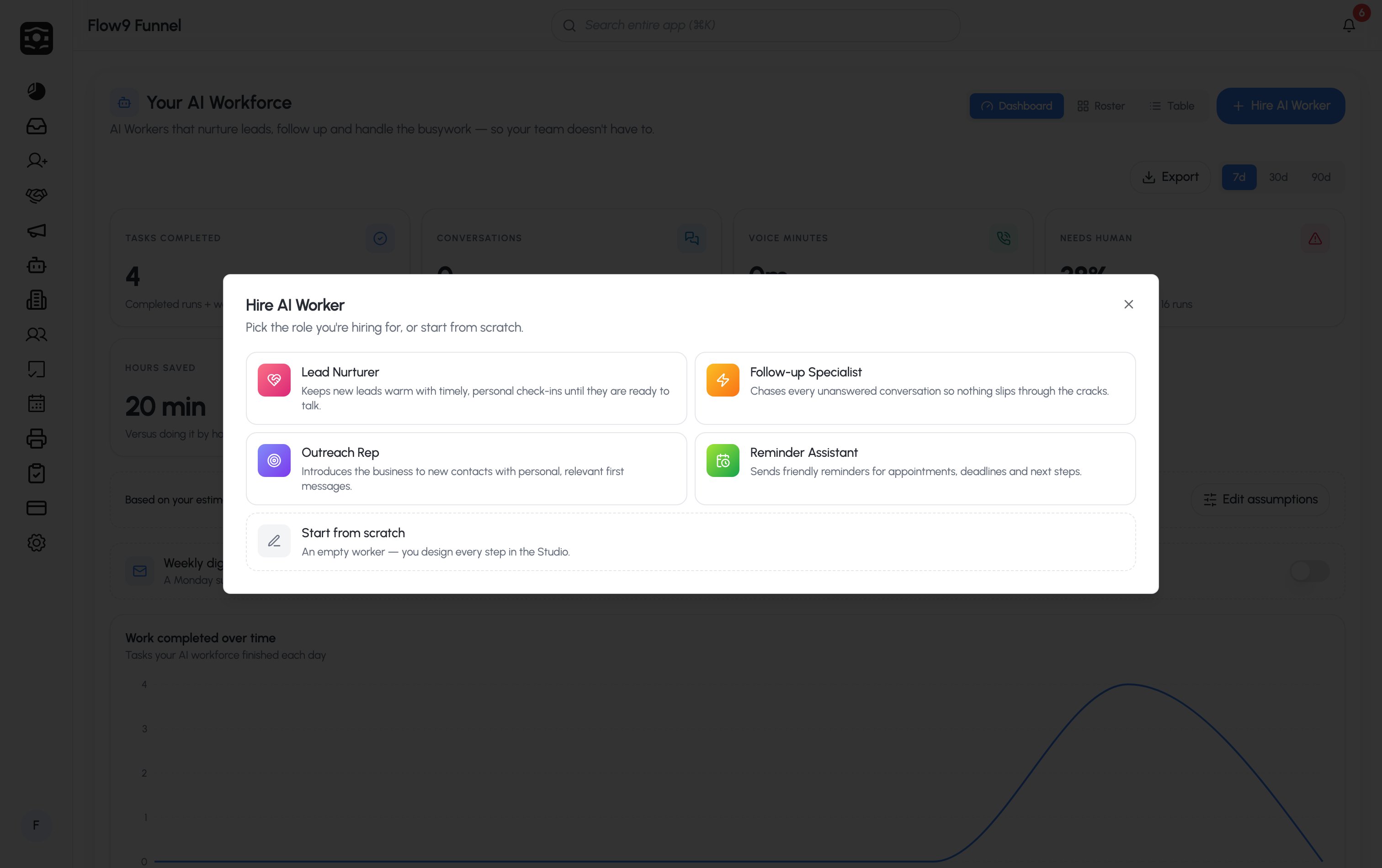This screenshot has height=868, width=1382.
Task: Open the pie chart analytics sidebar icon
Action: pyautogui.click(x=36, y=91)
